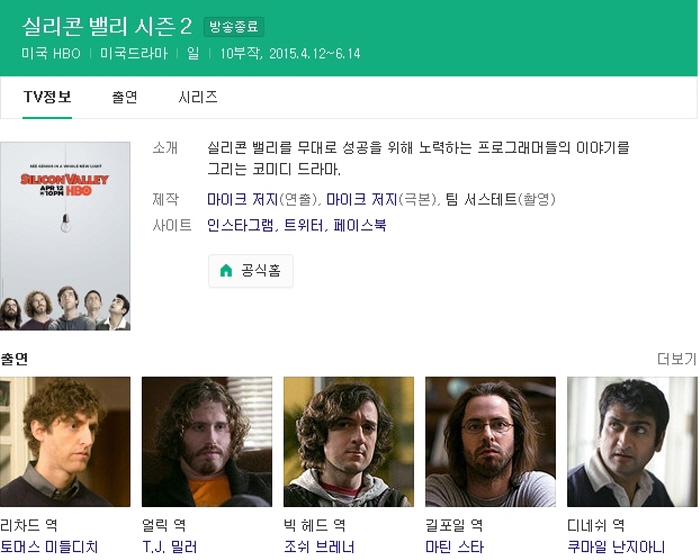Open T.J. 밀러 actor photo

tap(207, 441)
